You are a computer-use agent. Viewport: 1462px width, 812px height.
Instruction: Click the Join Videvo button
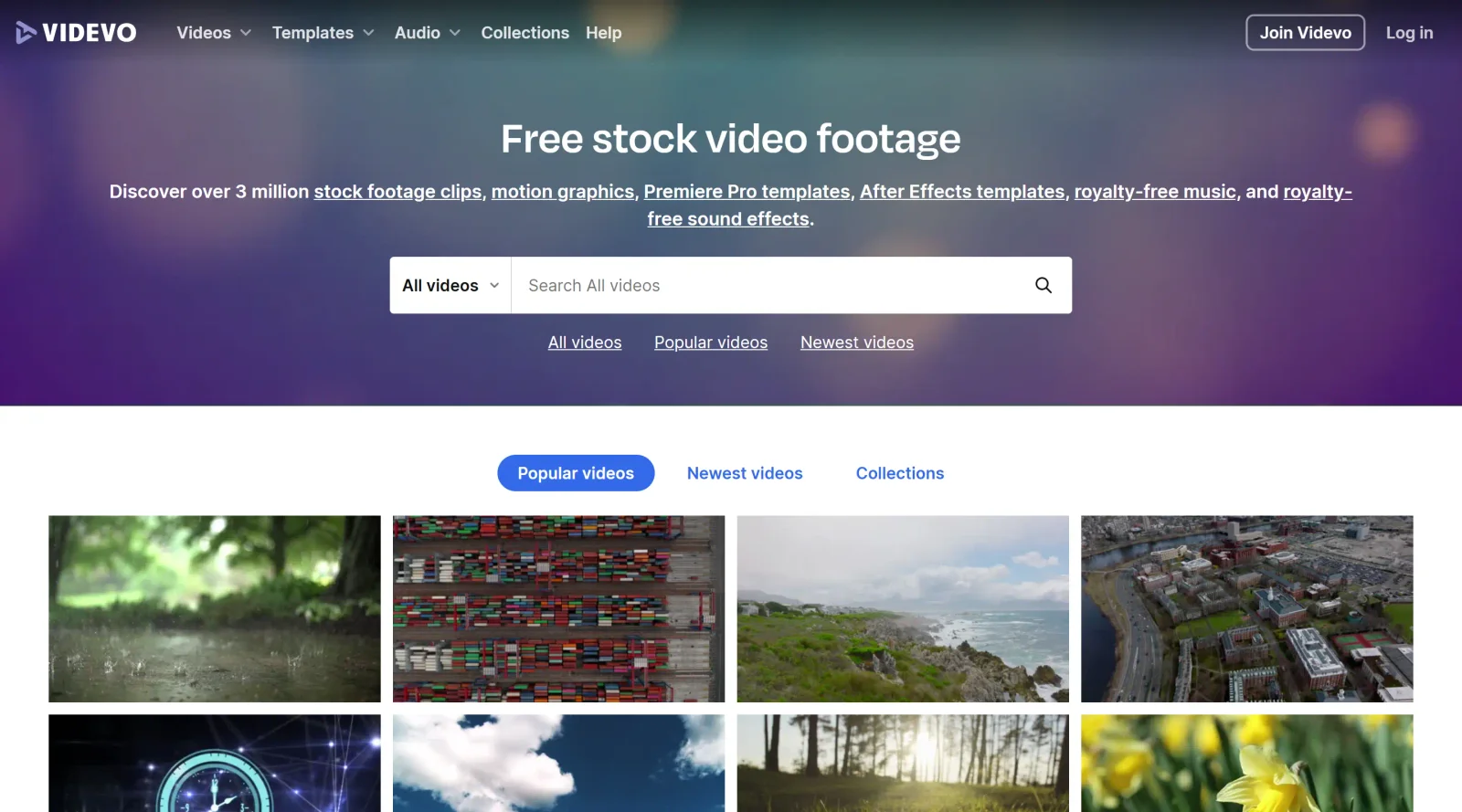pos(1305,33)
